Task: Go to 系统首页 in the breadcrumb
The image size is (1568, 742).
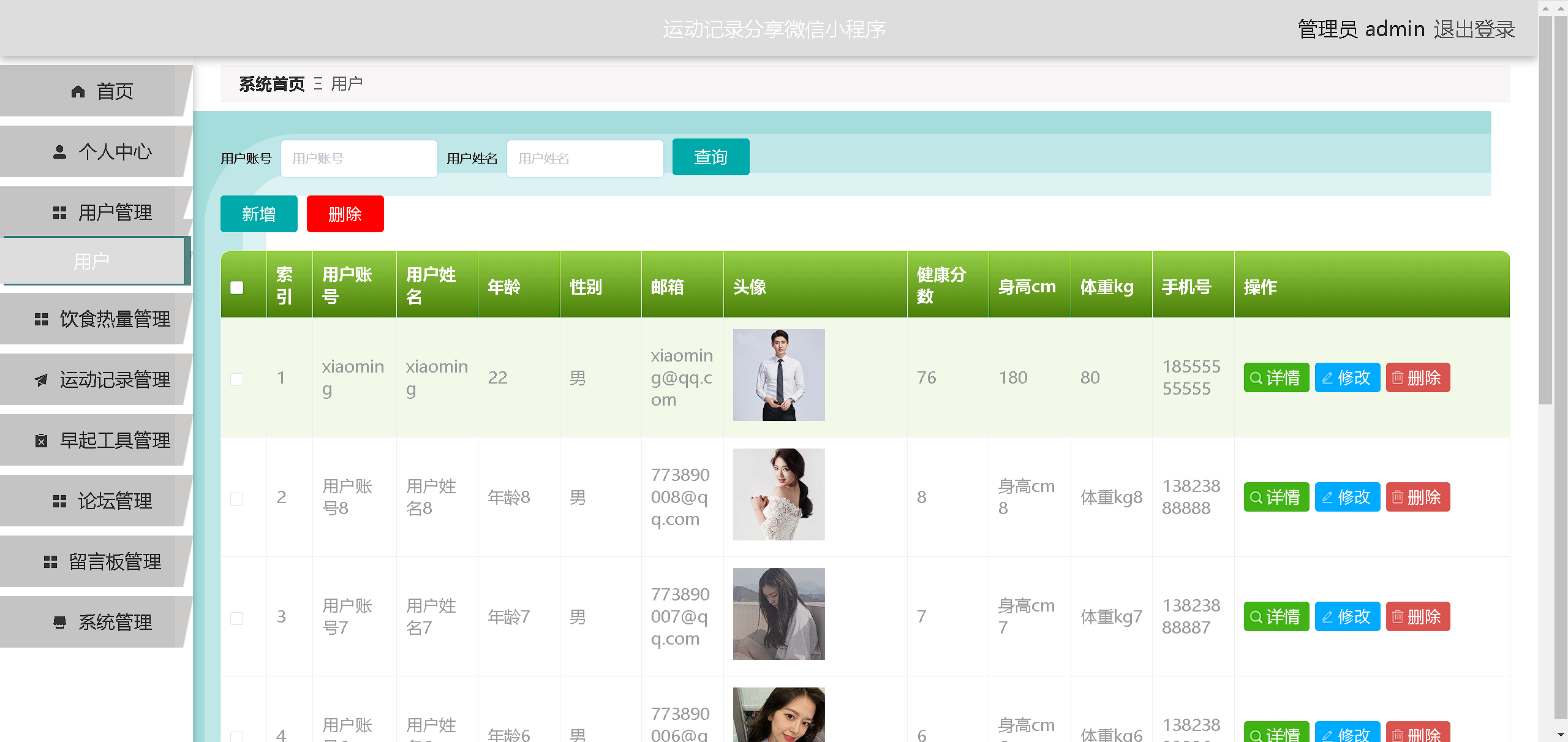Action: tap(271, 84)
